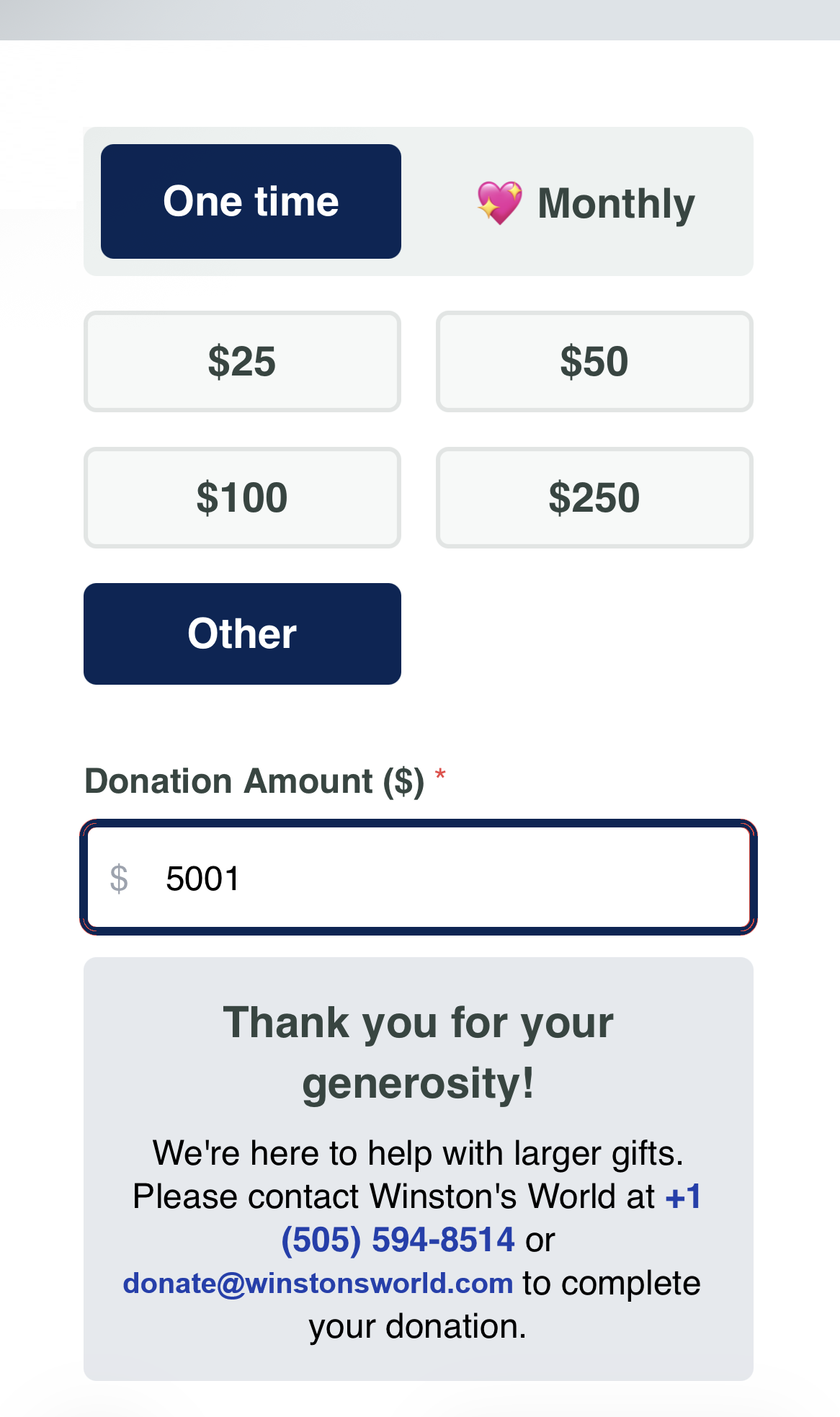Screen dimensions: 840x1417
Task: Select the Other amount option
Action: pyautogui.click(x=242, y=634)
